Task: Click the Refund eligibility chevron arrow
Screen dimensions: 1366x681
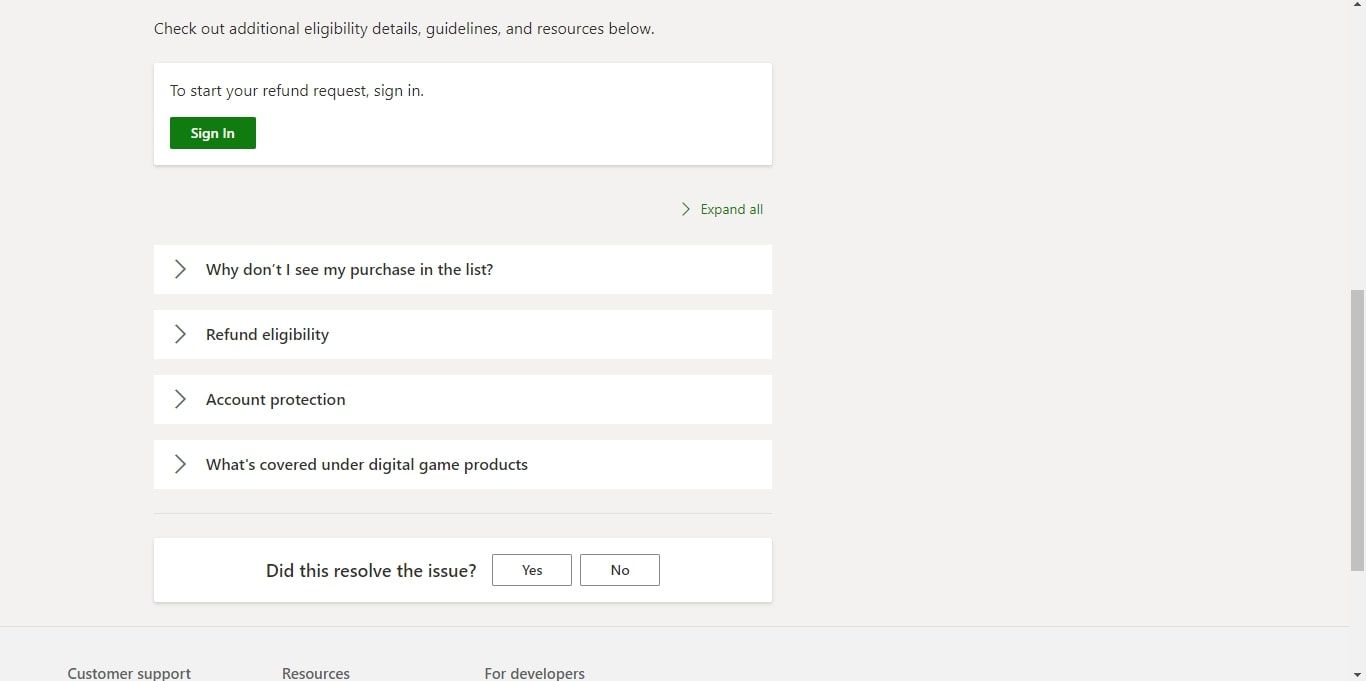Action: coord(180,334)
